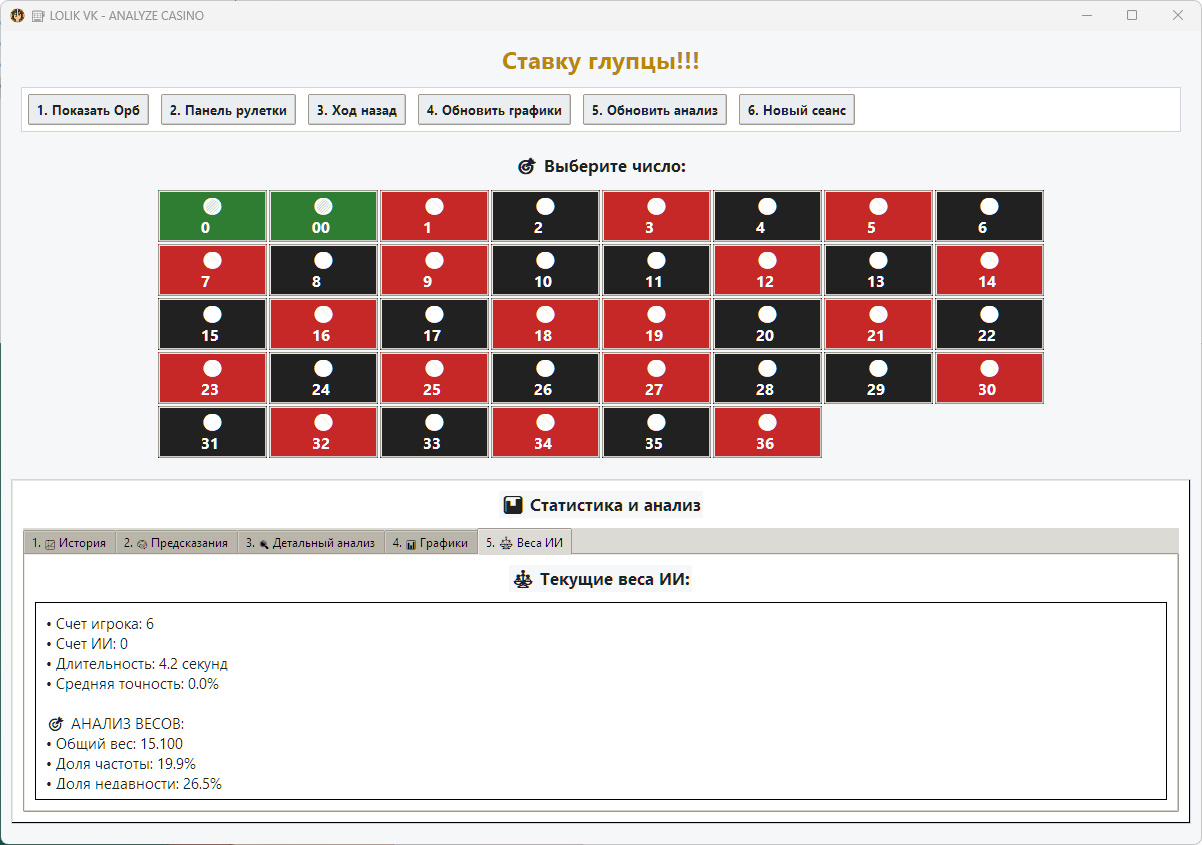Refresh analysis via '5. Обновить анализ'
The width and height of the screenshot is (1202, 845).
coord(655,110)
